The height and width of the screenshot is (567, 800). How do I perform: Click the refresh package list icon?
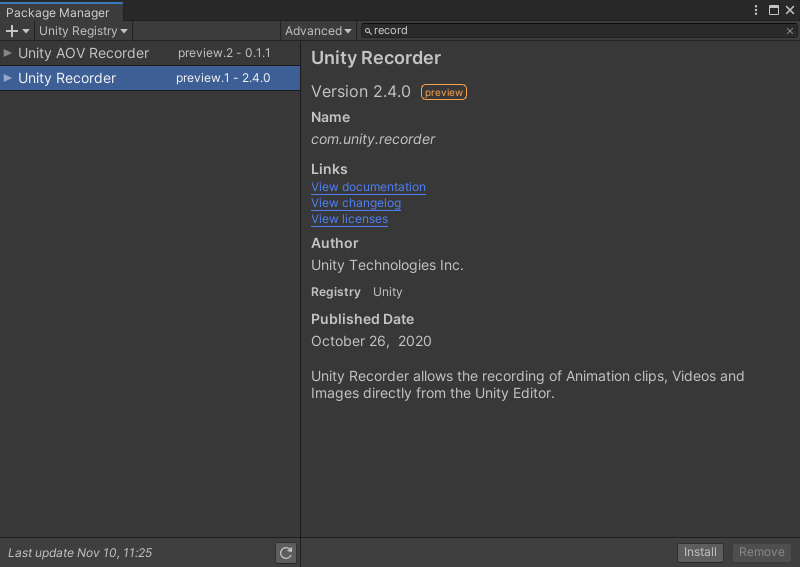286,553
